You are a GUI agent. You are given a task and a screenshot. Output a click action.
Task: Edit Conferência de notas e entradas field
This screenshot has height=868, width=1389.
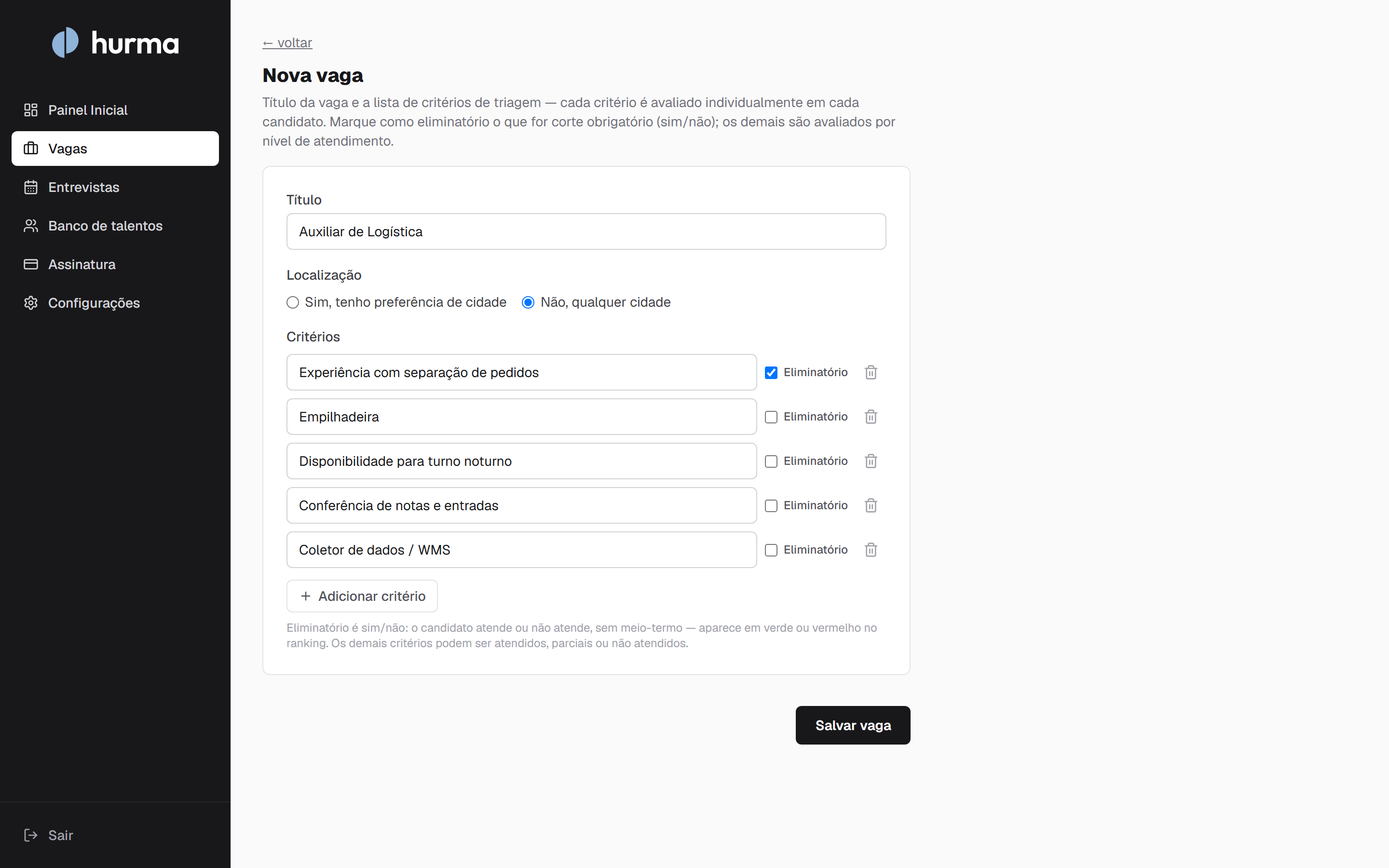(521, 505)
